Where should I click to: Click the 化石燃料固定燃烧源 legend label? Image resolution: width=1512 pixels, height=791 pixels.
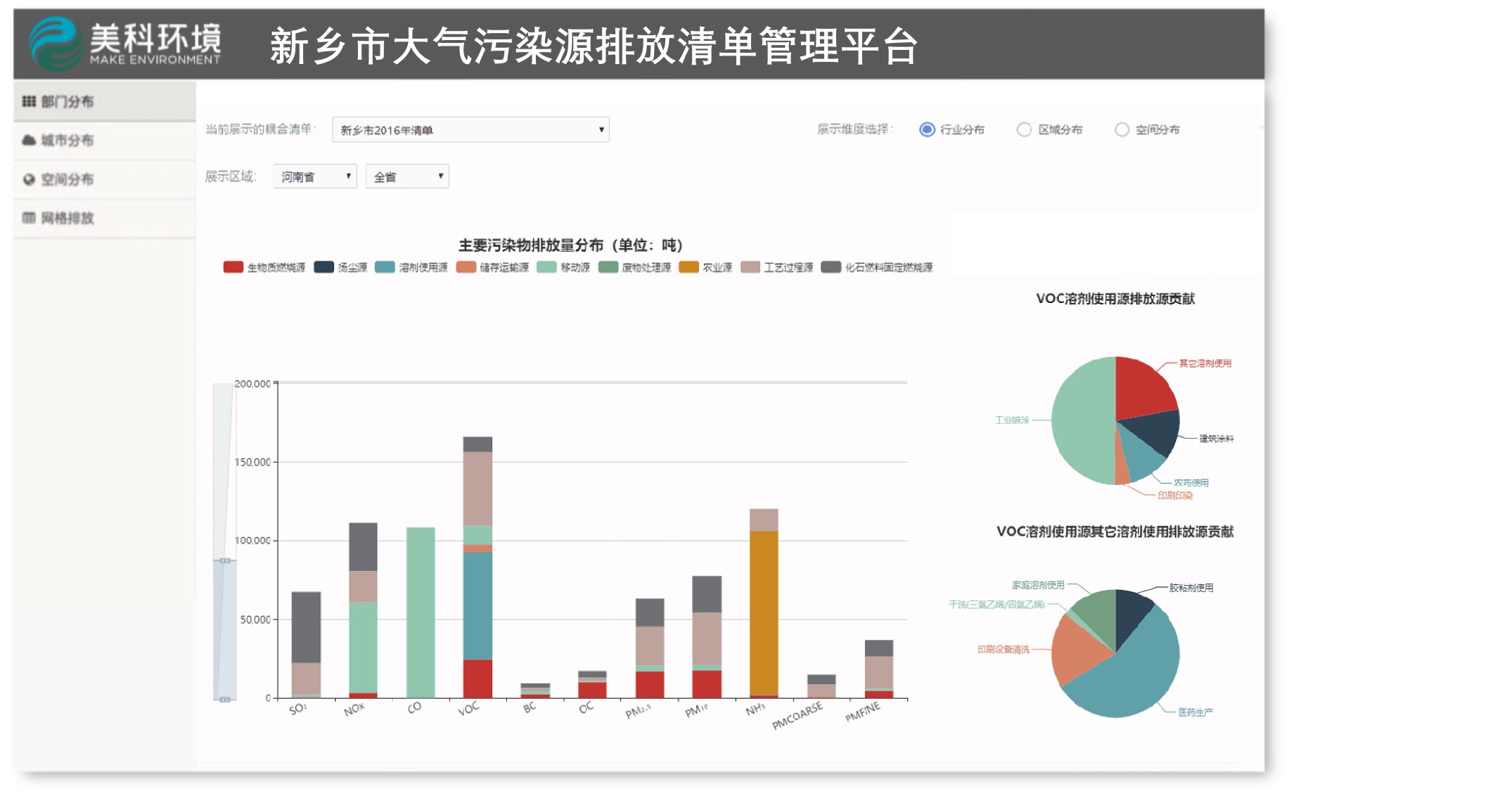[x=888, y=267]
